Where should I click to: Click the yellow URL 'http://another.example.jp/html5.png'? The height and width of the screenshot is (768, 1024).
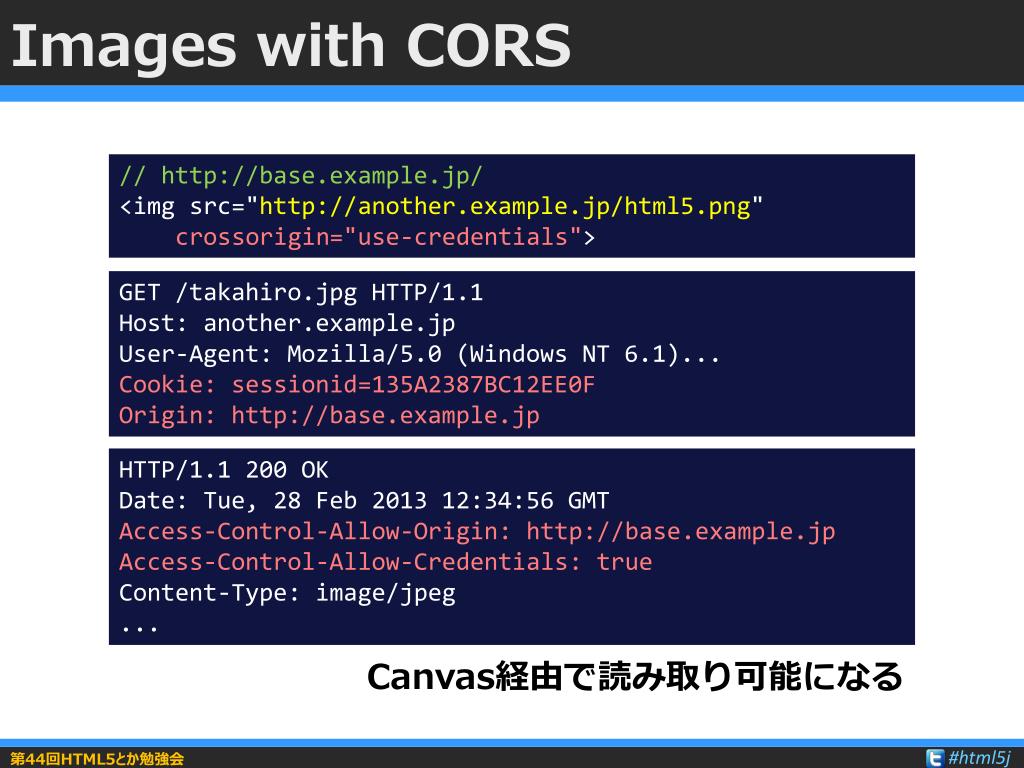coord(505,206)
